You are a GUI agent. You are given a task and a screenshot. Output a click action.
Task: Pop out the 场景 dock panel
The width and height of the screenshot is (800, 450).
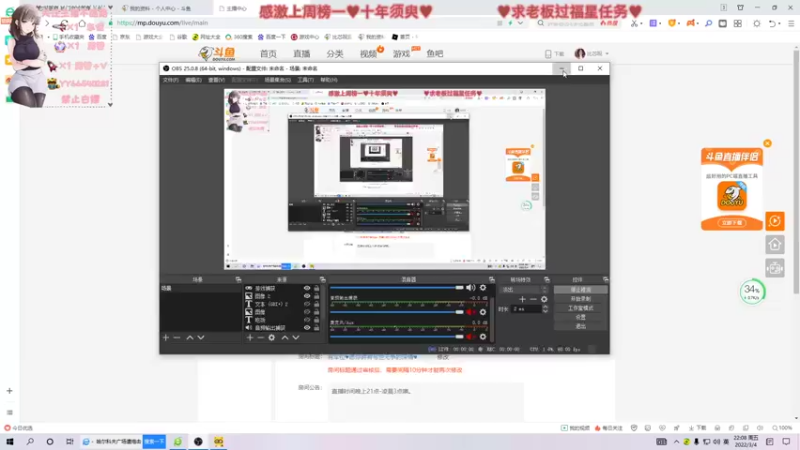click(x=238, y=280)
